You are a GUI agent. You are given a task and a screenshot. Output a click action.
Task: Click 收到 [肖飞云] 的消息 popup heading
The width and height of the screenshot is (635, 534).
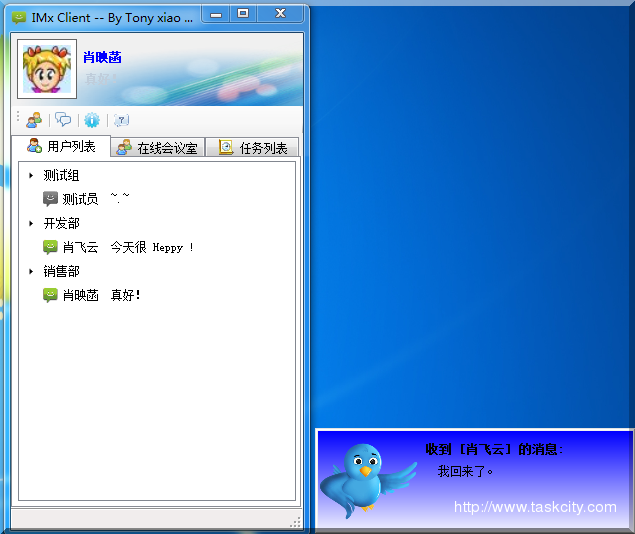[494, 449]
